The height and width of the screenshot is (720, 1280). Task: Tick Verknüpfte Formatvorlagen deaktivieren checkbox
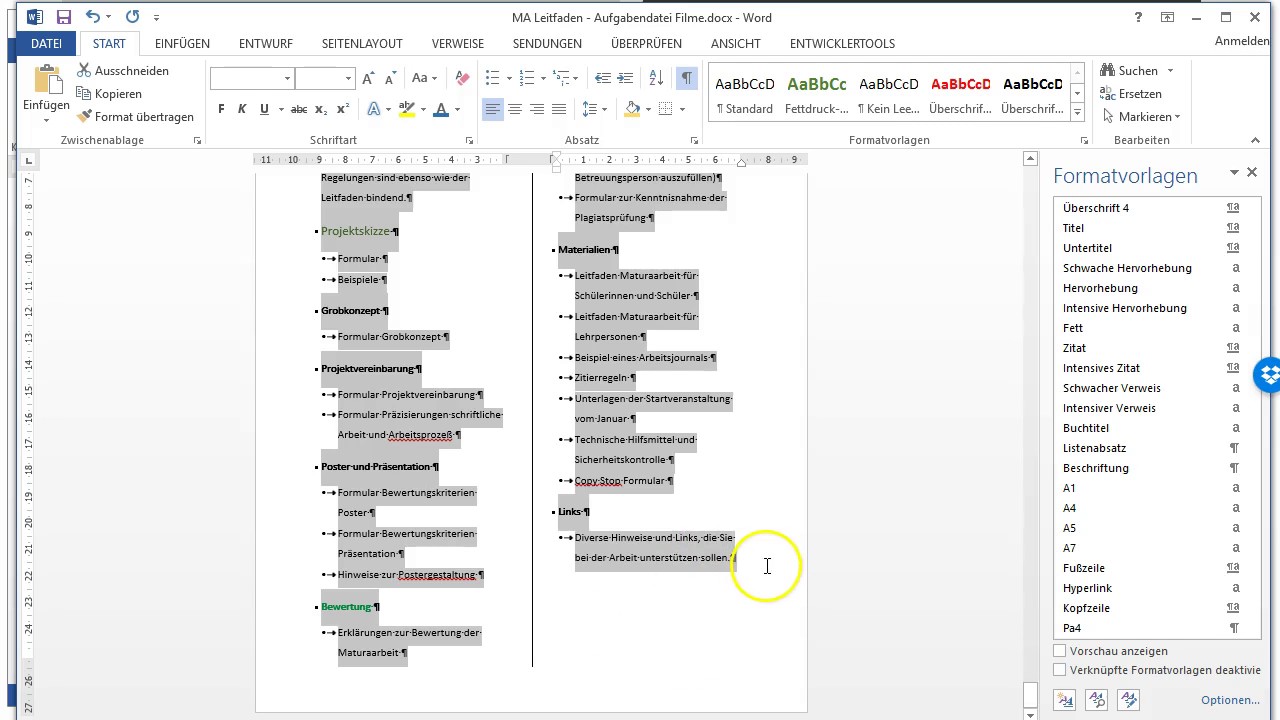click(1060, 670)
